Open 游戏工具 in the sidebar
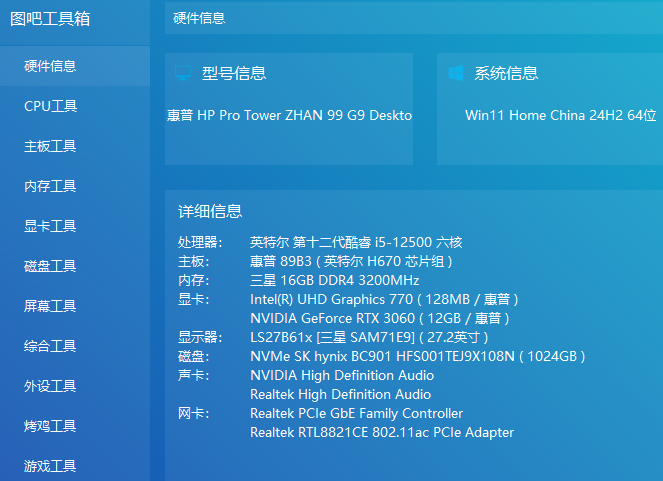The image size is (663, 481). pyautogui.click(x=75, y=466)
